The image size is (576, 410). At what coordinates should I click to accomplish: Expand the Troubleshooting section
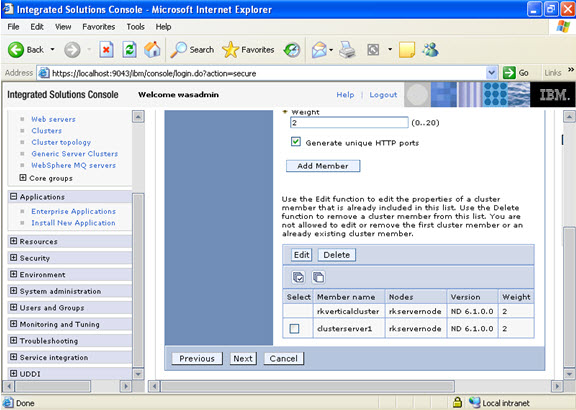tap(14, 340)
